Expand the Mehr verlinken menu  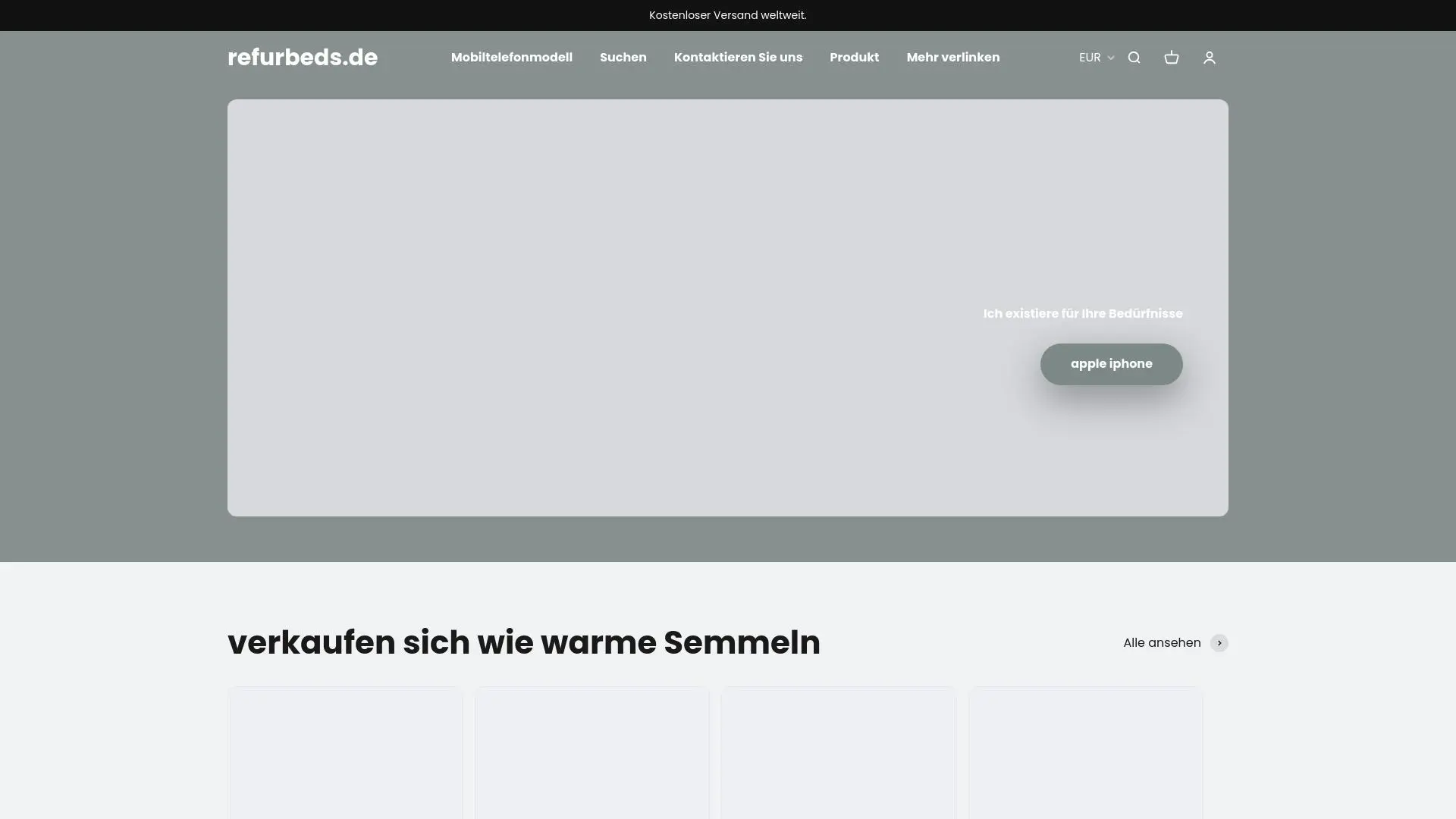coord(953,58)
